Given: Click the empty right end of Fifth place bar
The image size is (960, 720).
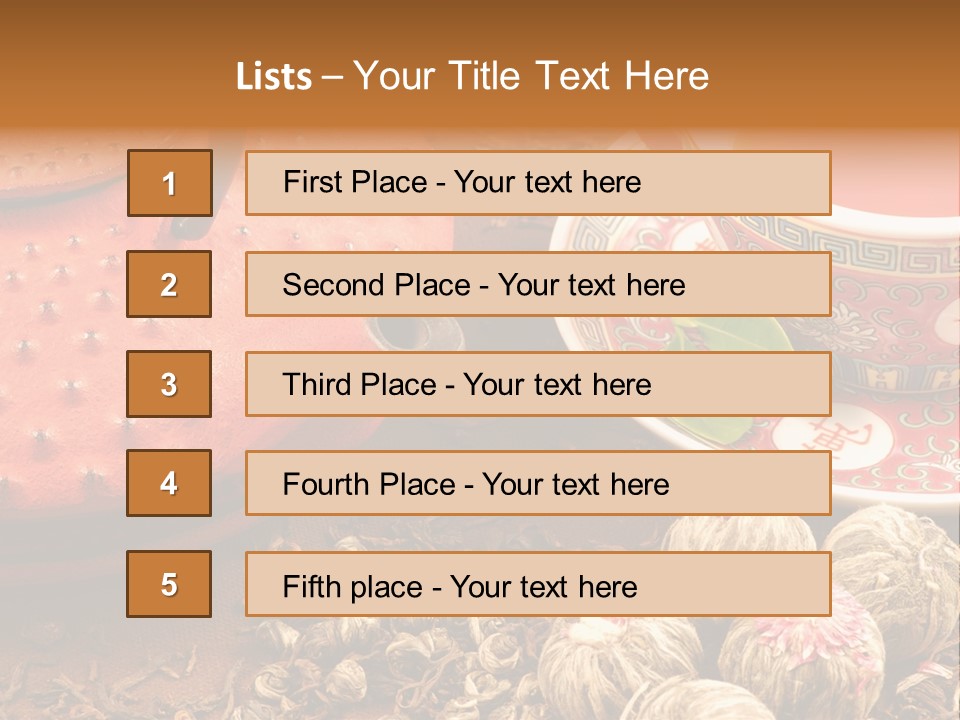Looking at the screenshot, I should click(x=760, y=584).
